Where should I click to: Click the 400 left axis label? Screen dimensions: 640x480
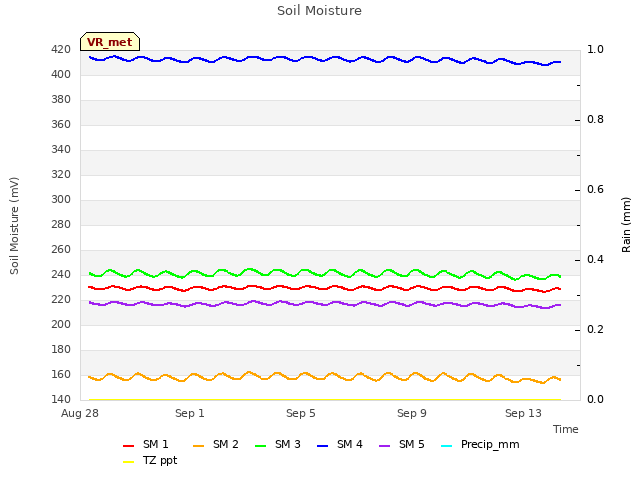click(x=61, y=75)
